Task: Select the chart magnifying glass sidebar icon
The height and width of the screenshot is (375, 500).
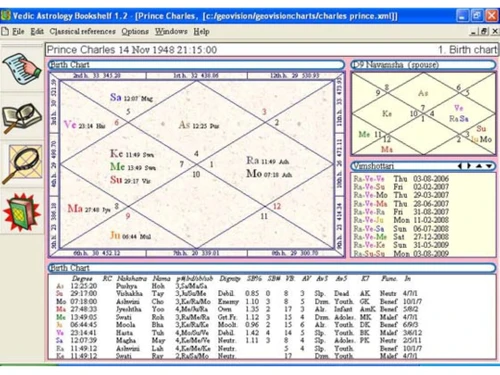Action: click(x=22, y=164)
